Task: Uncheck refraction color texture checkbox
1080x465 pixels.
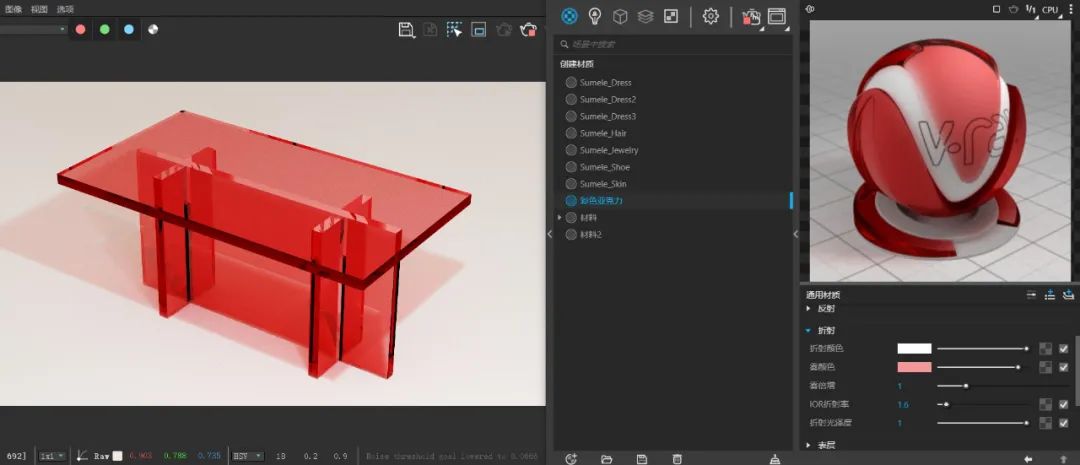Action: [x=1063, y=349]
